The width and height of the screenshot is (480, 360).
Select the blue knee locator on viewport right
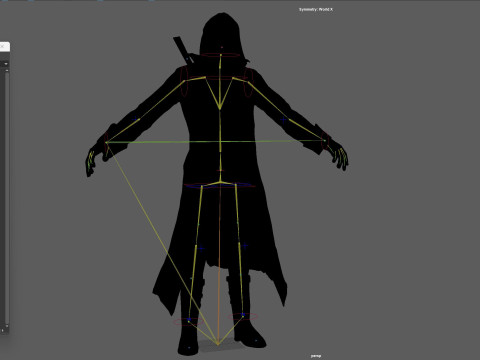[245, 246]
